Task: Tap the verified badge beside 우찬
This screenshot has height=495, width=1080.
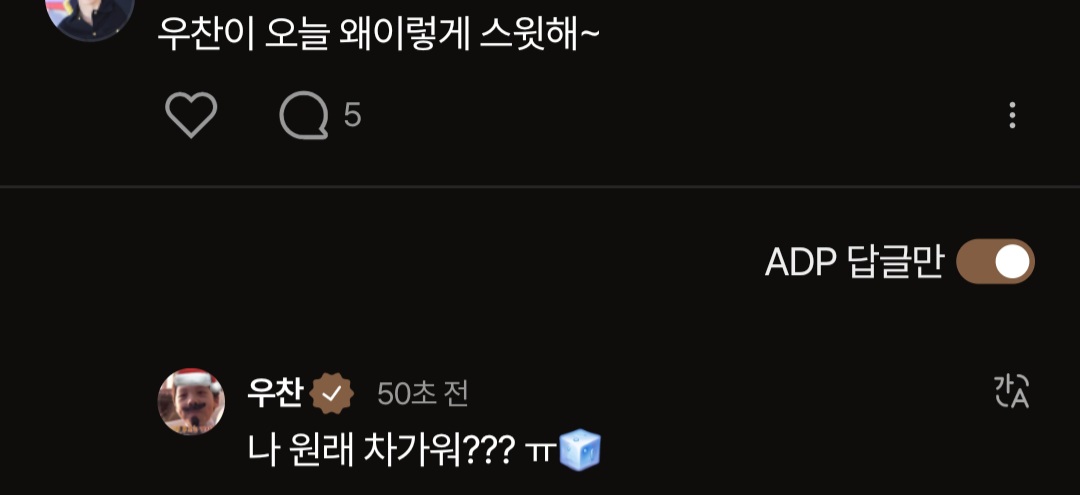Action: coord(332,394)
